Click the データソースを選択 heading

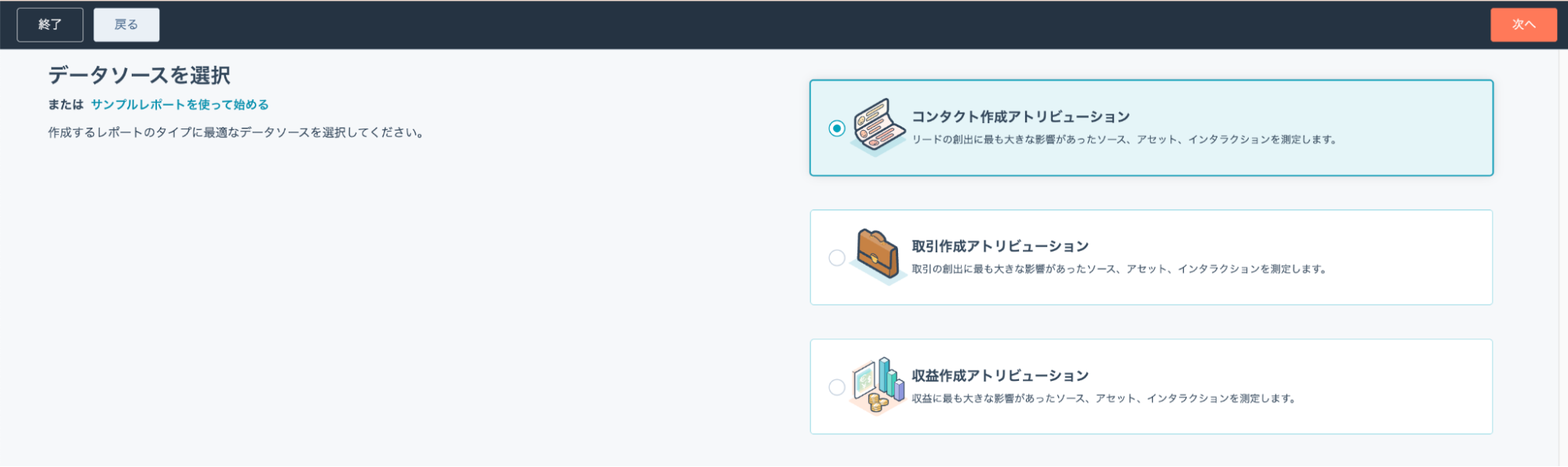pyautogui.click(x=139, y=75)
